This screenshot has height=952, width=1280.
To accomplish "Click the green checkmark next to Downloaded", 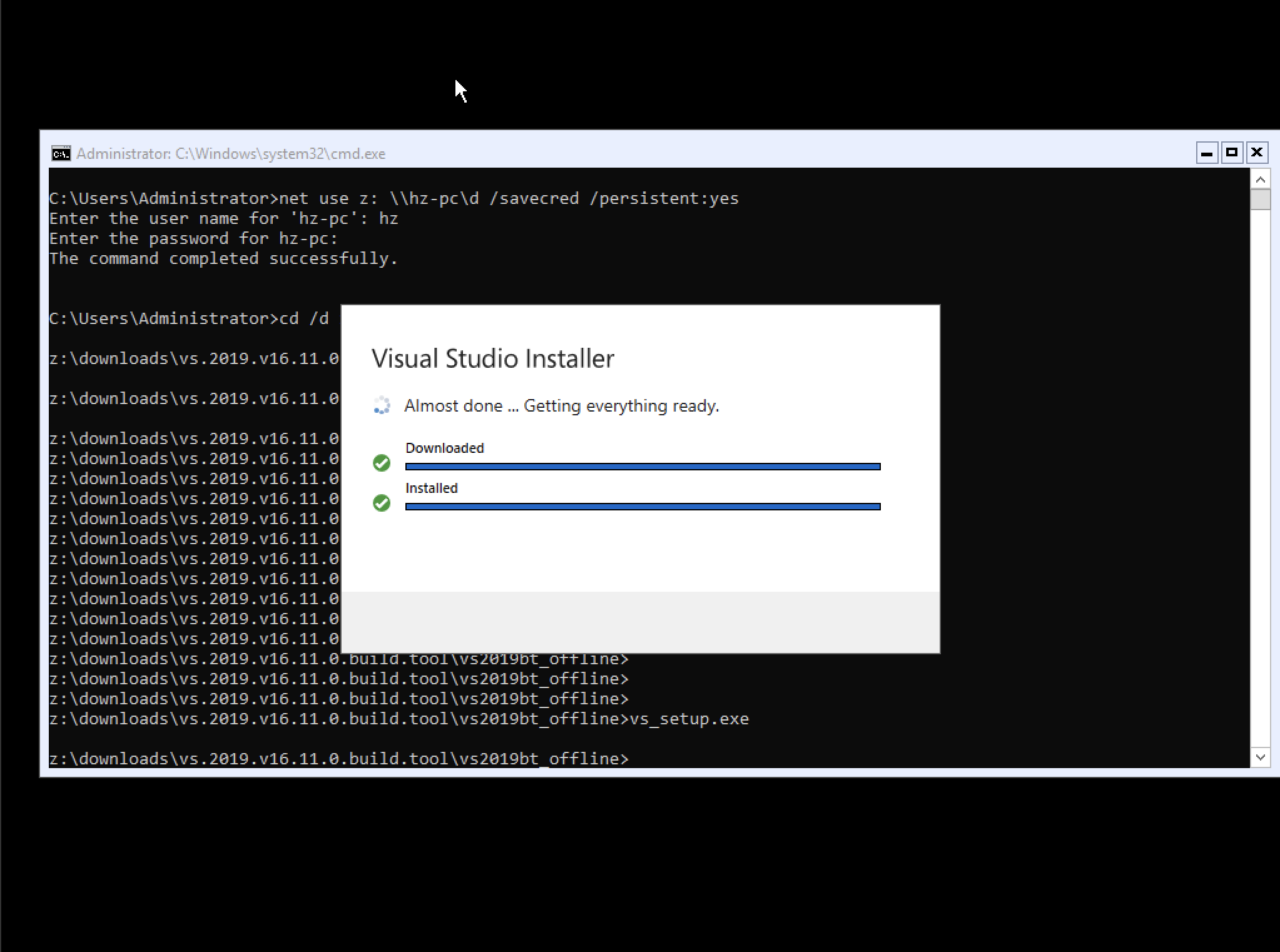I will (x=382, y=463).
